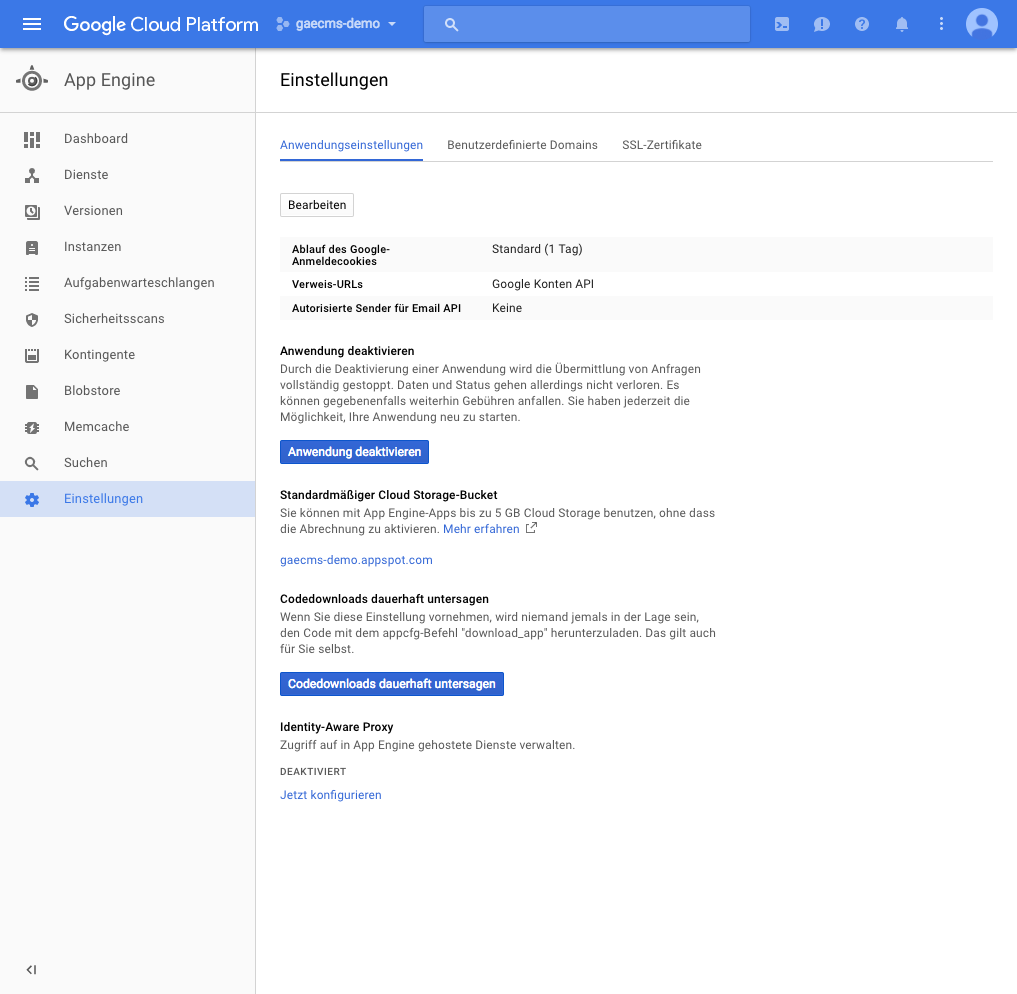Click the Bearbeiten button
This screenshot has width=1017, height=994.
317,205
